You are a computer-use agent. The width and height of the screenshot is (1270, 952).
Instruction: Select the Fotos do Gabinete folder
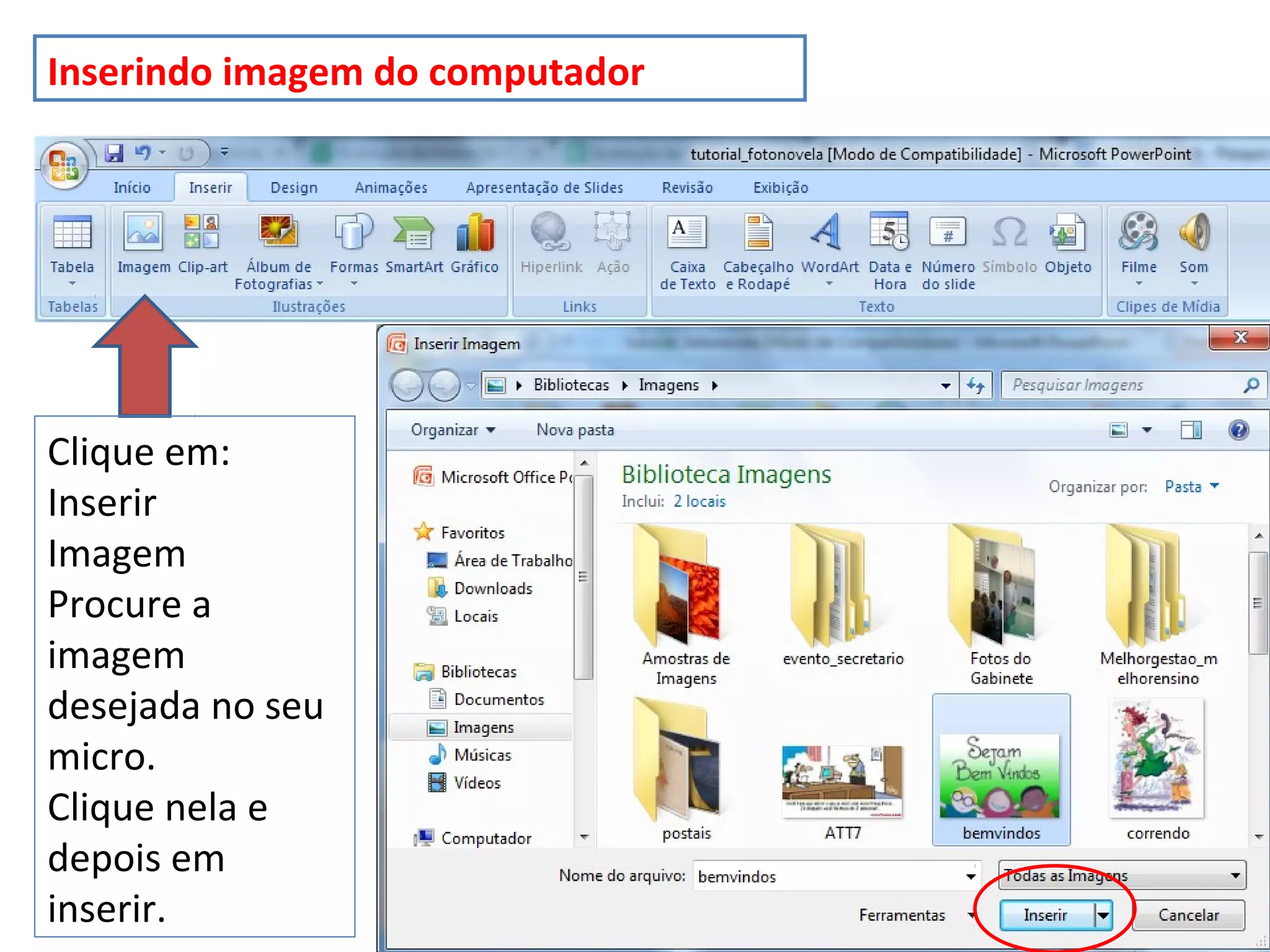(1001, 605)
